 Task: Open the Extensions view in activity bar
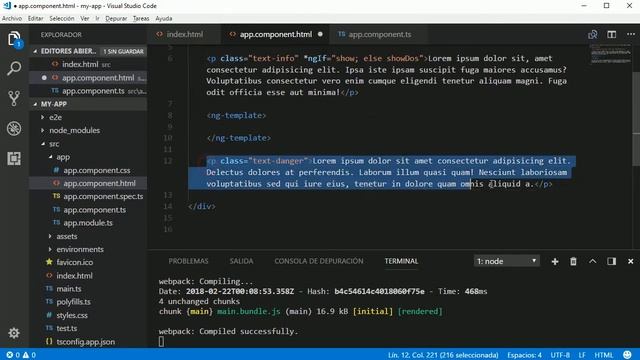14,158
